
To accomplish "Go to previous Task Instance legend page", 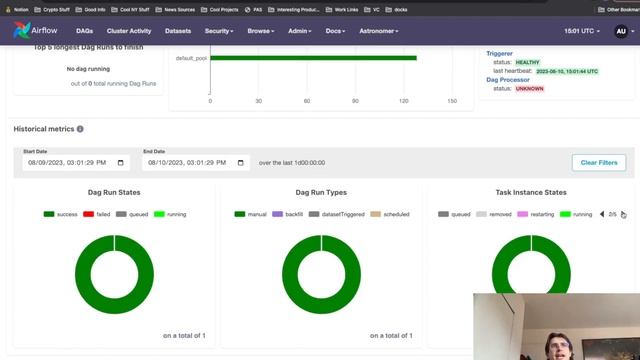I will click(x=602, y=214).
